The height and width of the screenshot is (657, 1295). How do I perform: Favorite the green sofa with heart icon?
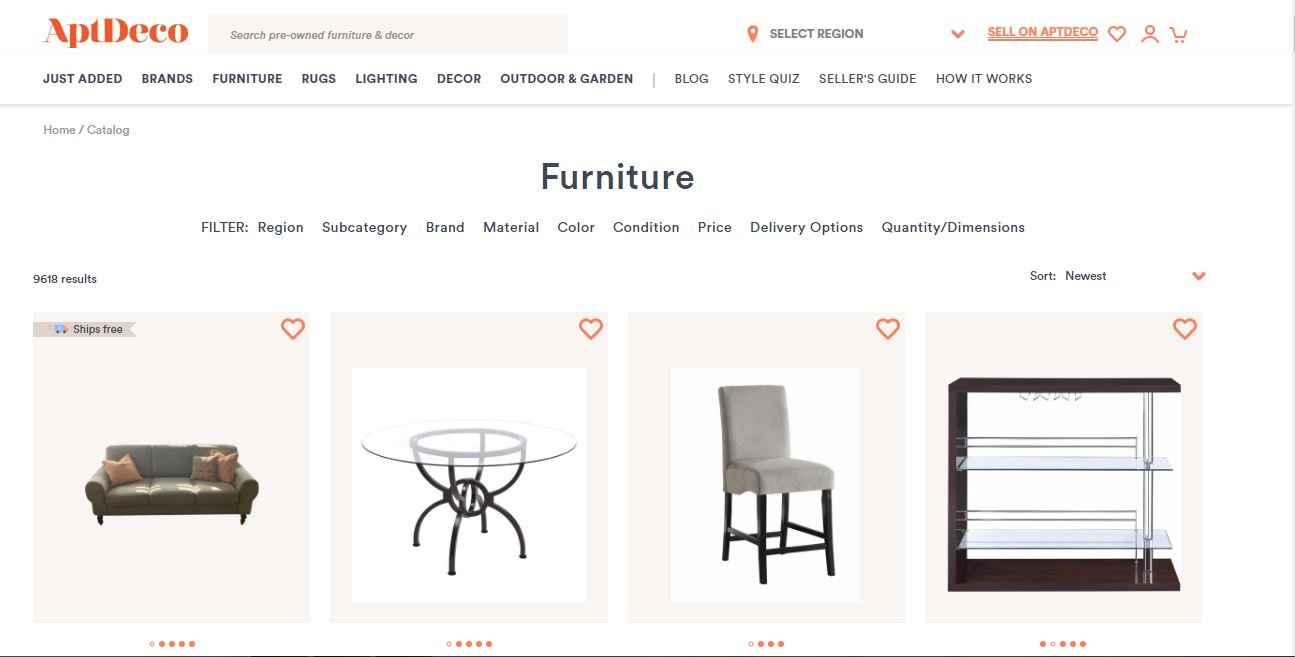292,328
